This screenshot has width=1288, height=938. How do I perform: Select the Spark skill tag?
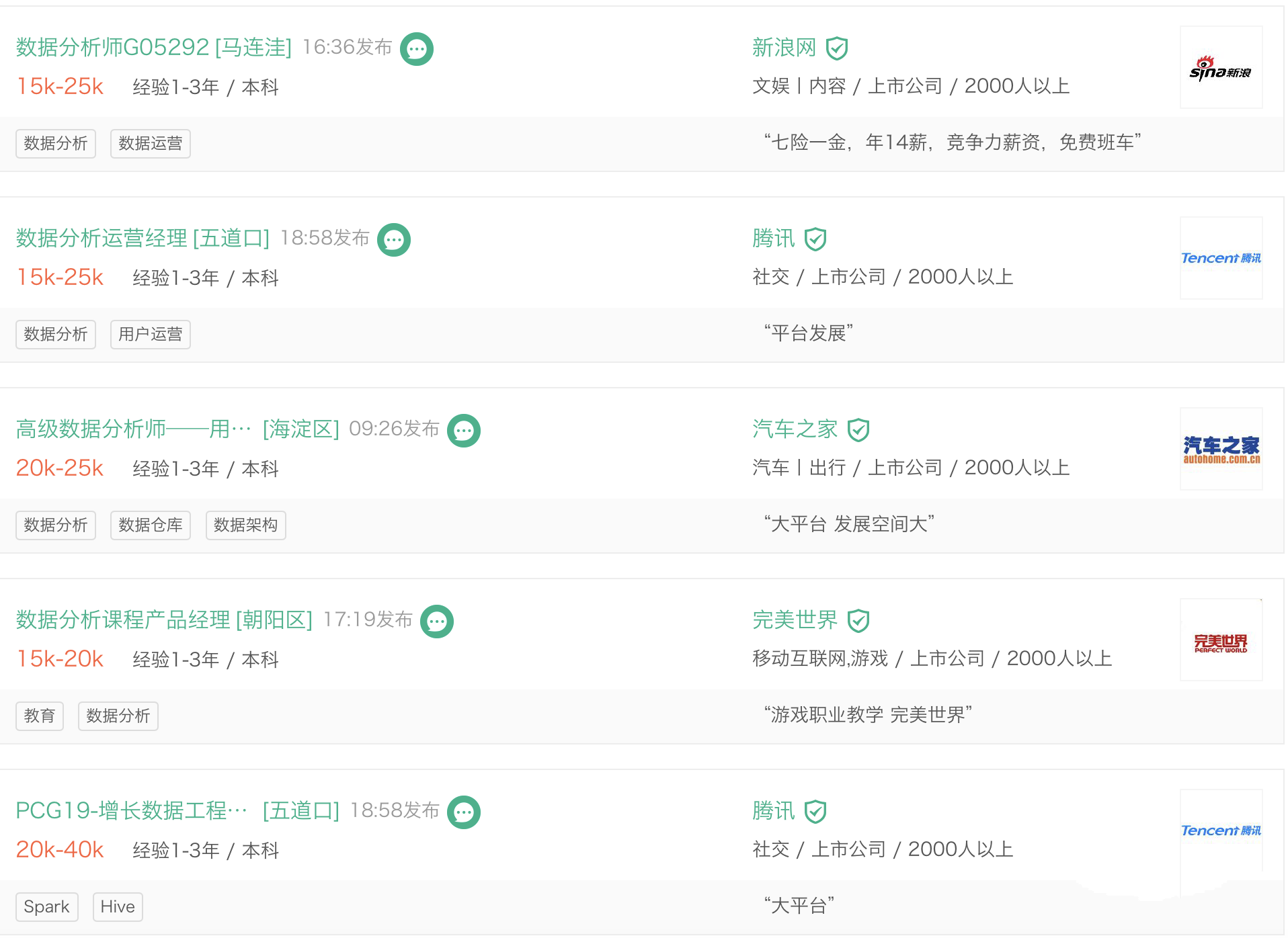pos(47,907)
